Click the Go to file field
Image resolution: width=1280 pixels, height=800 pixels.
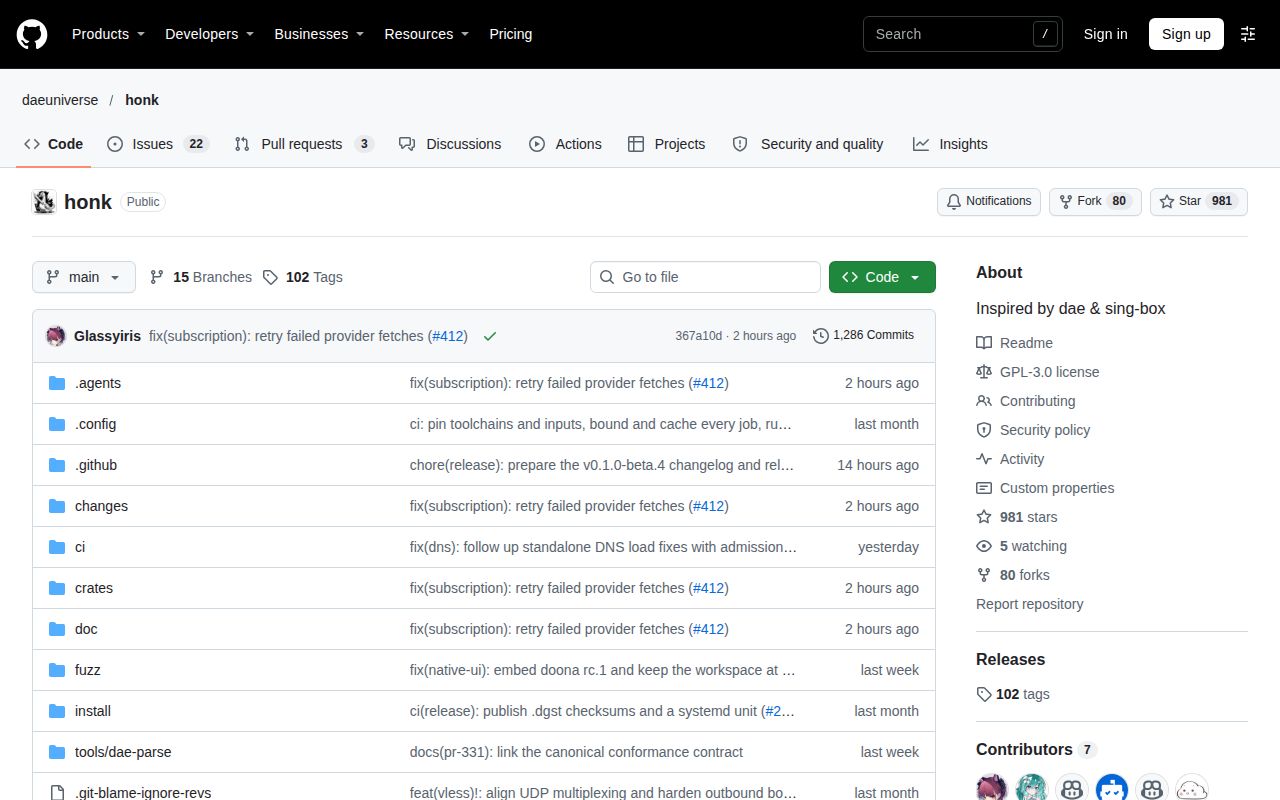pyautogui.click(x=705, y=277)
